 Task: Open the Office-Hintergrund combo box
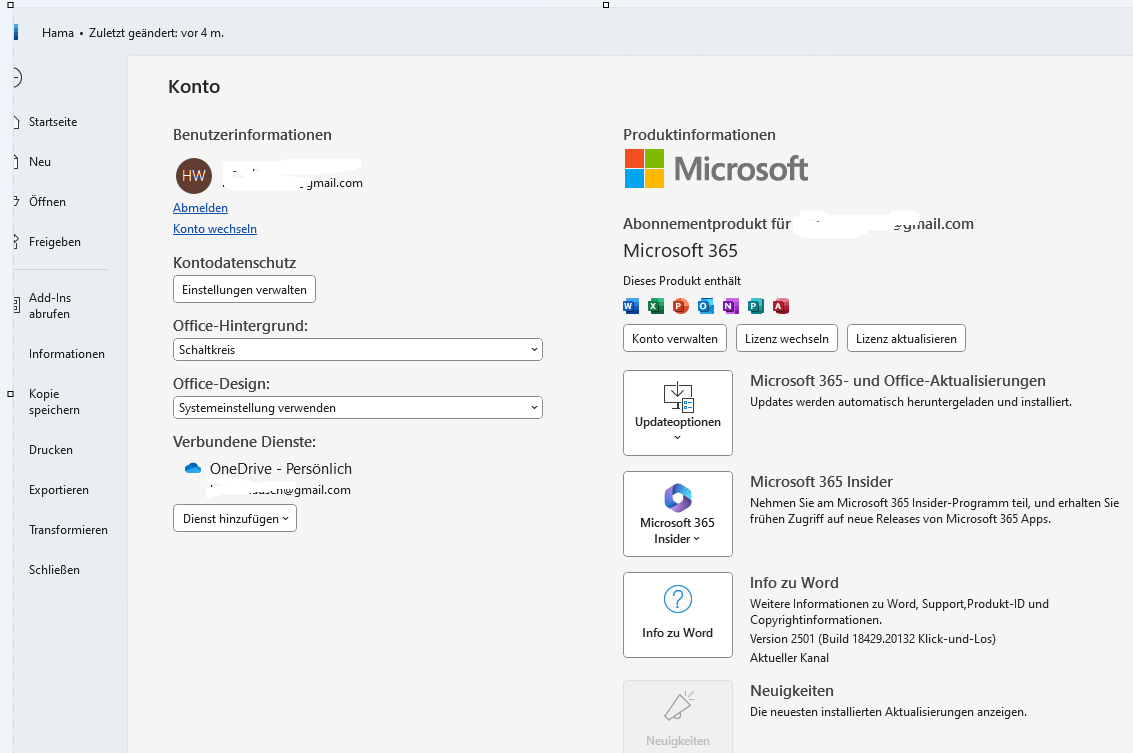click(x=358, y=350)
